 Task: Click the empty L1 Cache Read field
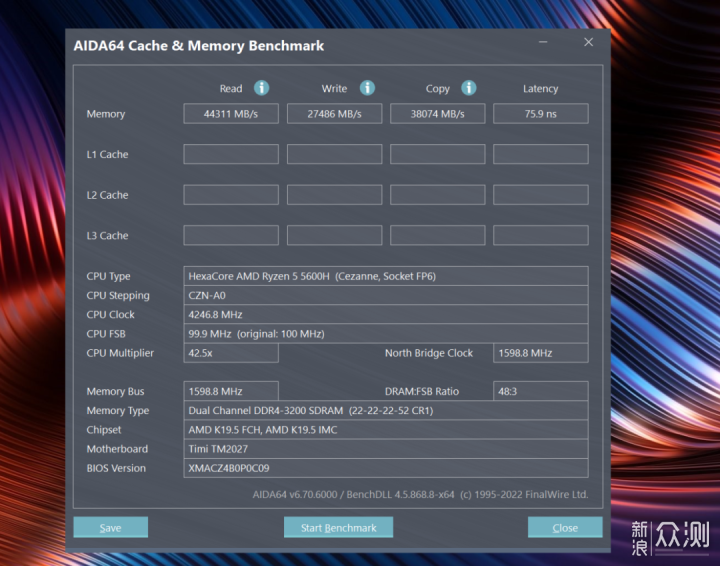click(231, 154)
